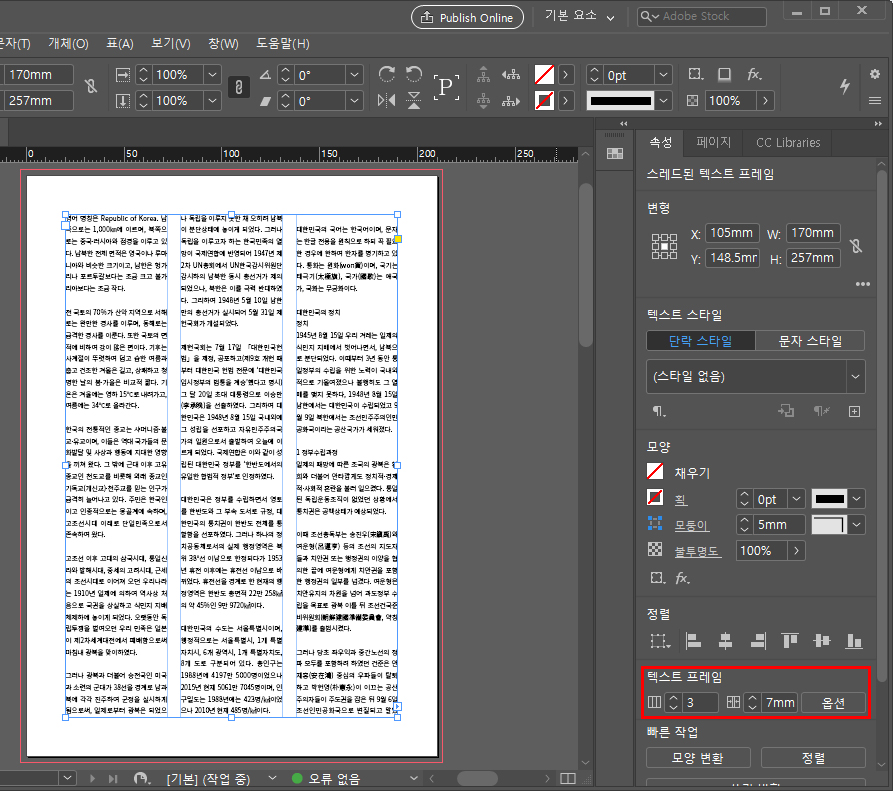Click the 모양 변환 button
This screenshot has height=791, width=893.
coord(698,758)
